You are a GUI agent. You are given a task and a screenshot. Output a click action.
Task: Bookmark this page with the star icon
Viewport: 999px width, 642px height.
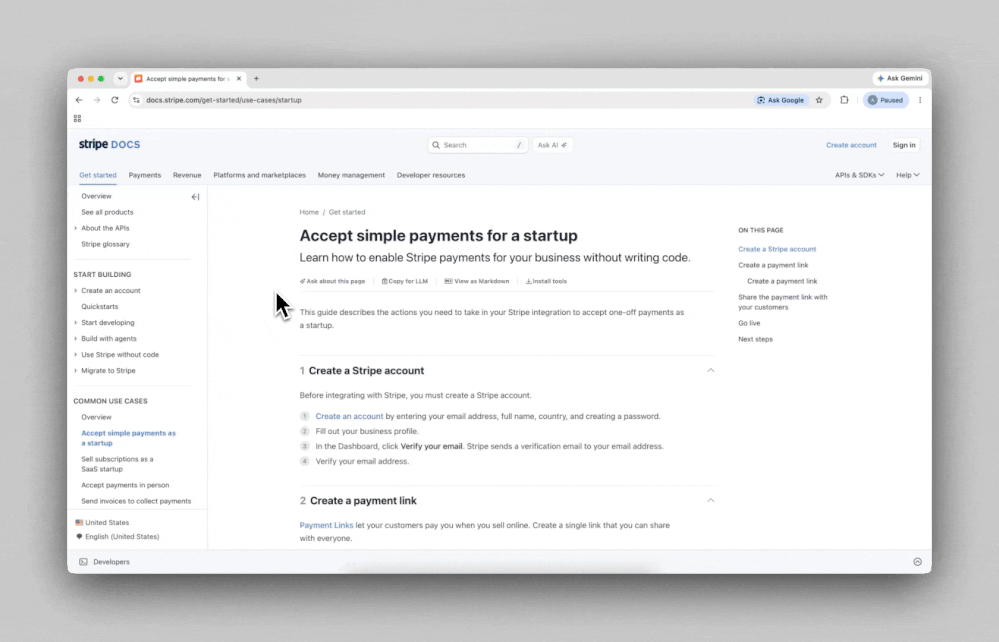(x=819, y=100)
